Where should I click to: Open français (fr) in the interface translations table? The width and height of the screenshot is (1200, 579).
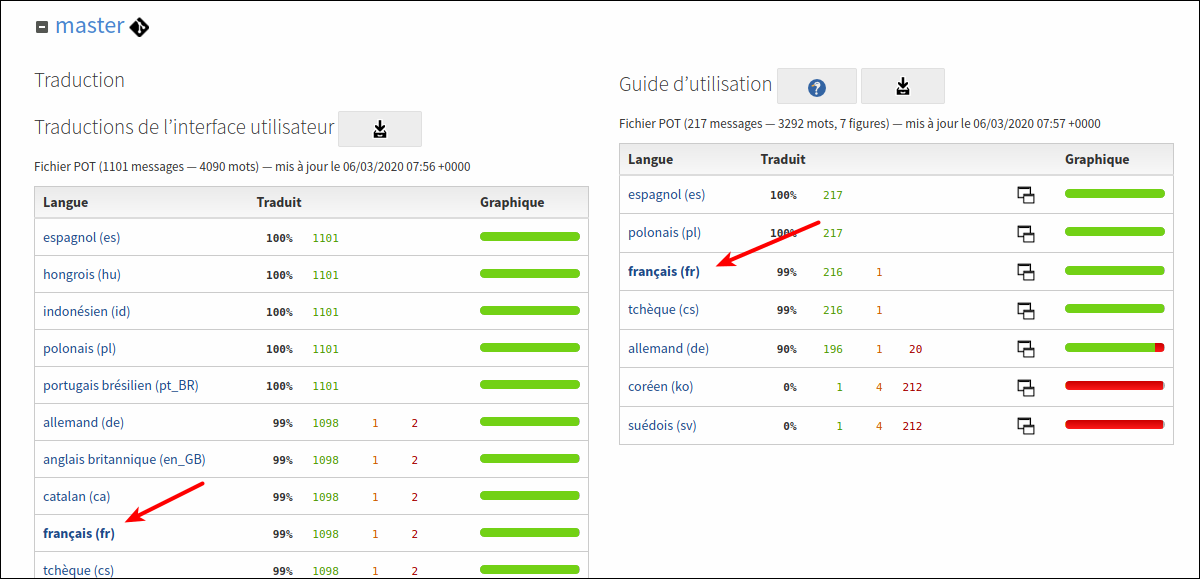click(79, 534)
